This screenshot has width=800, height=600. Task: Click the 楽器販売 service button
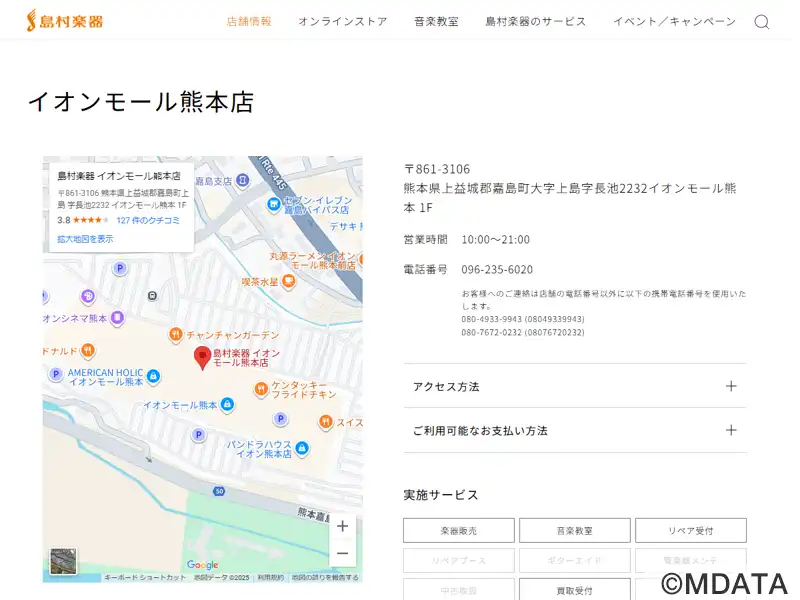click(459, 530)
